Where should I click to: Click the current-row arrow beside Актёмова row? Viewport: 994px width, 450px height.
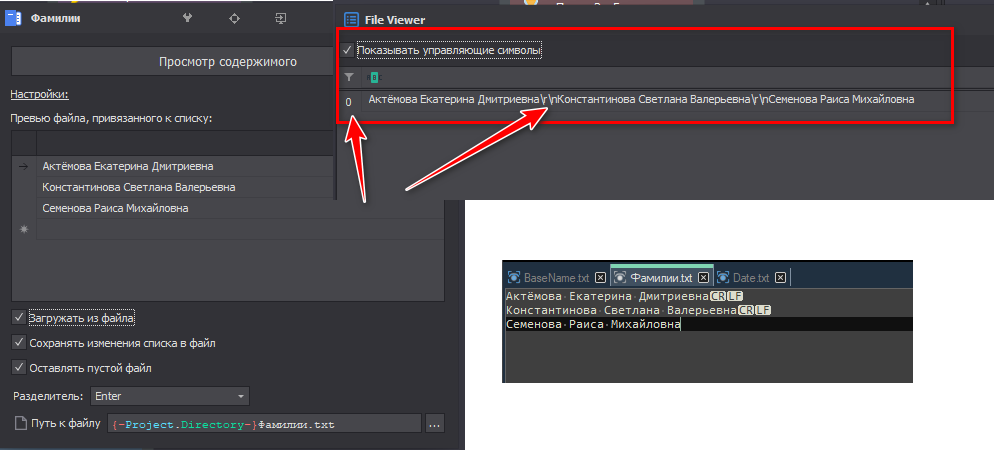tap(24, 166)
